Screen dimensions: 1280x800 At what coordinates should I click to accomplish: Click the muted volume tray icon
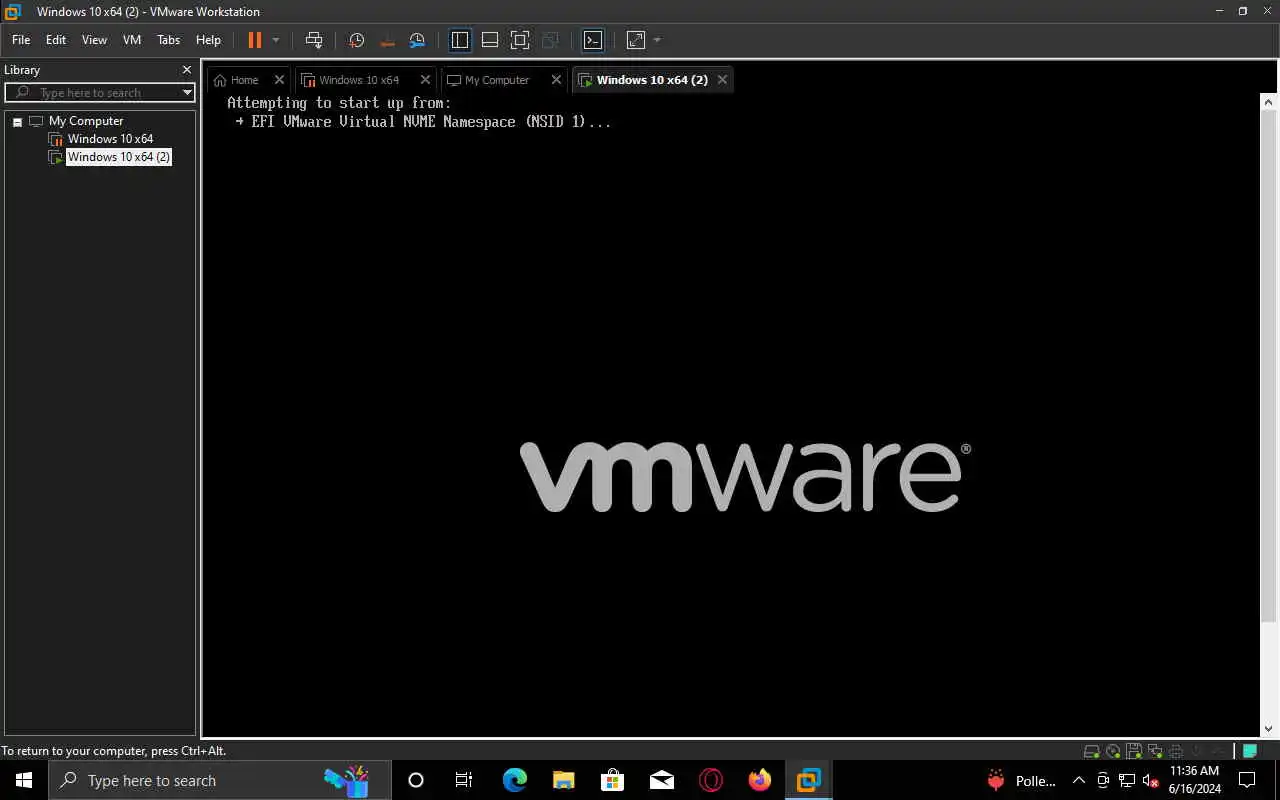coord(1151,780)
